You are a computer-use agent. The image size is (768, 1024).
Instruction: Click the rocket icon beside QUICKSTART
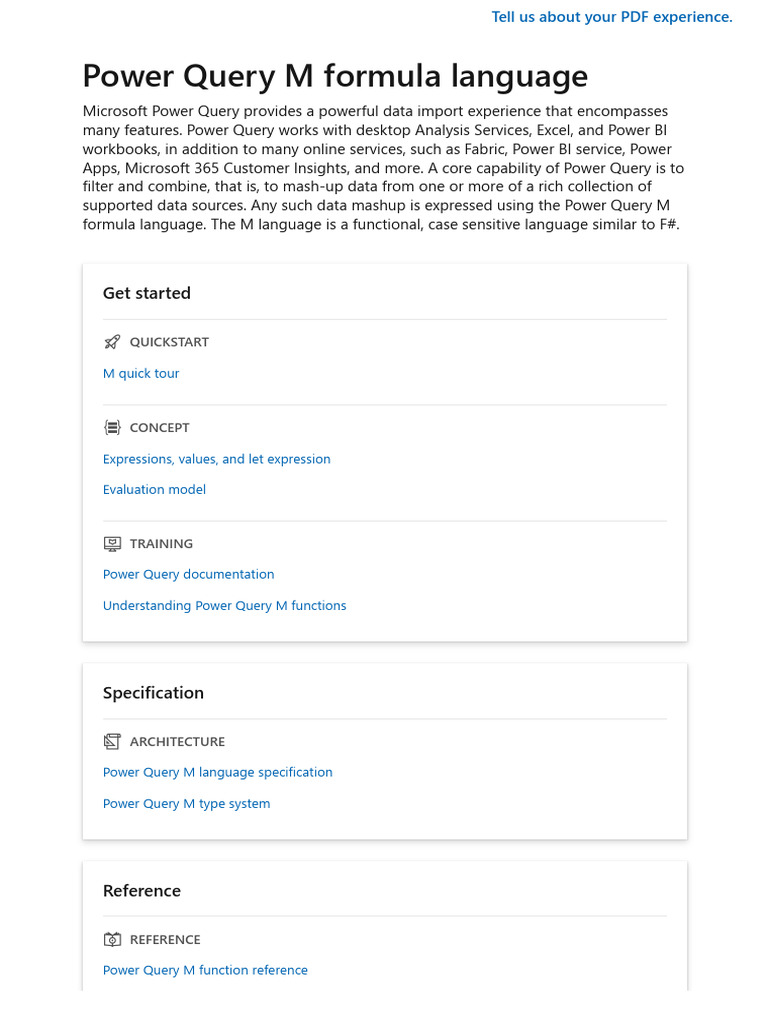point(112,342)
